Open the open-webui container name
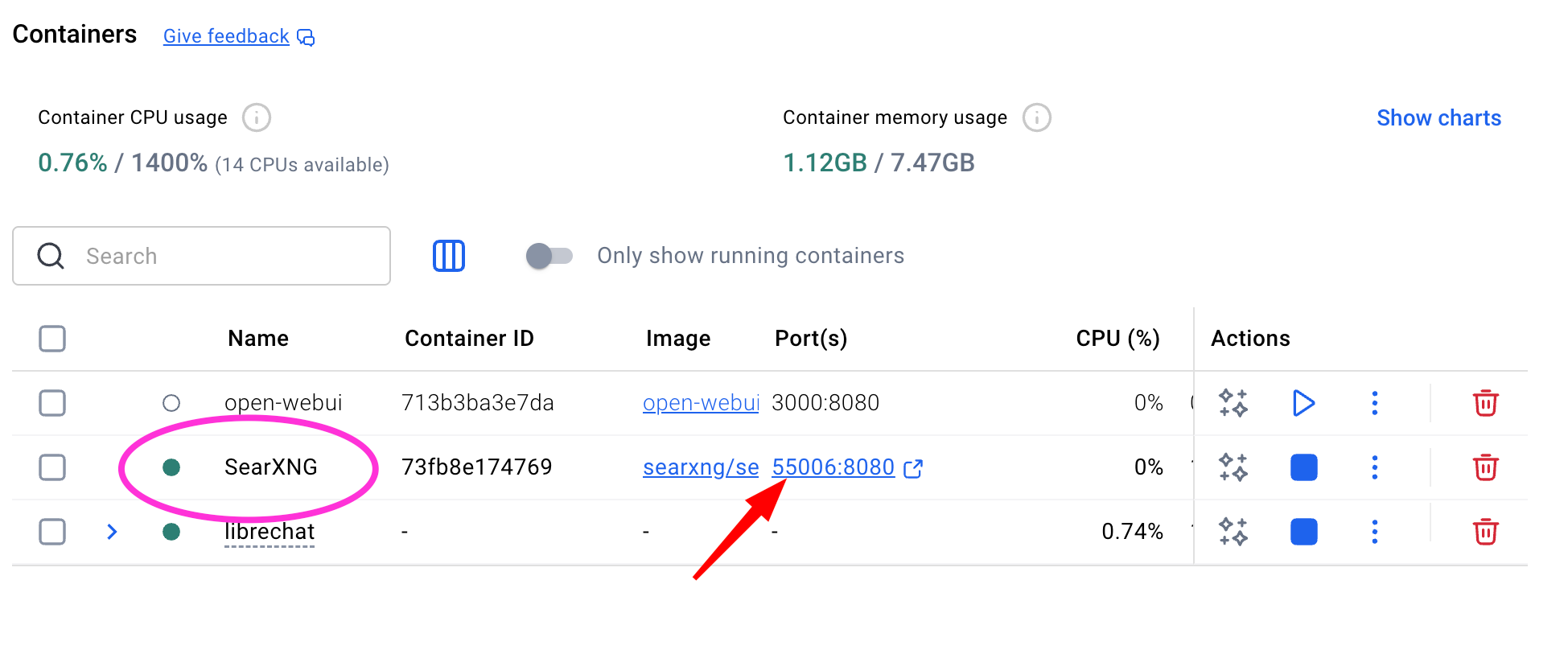This screenshot has height=654, width=1568. pos(283,403)
